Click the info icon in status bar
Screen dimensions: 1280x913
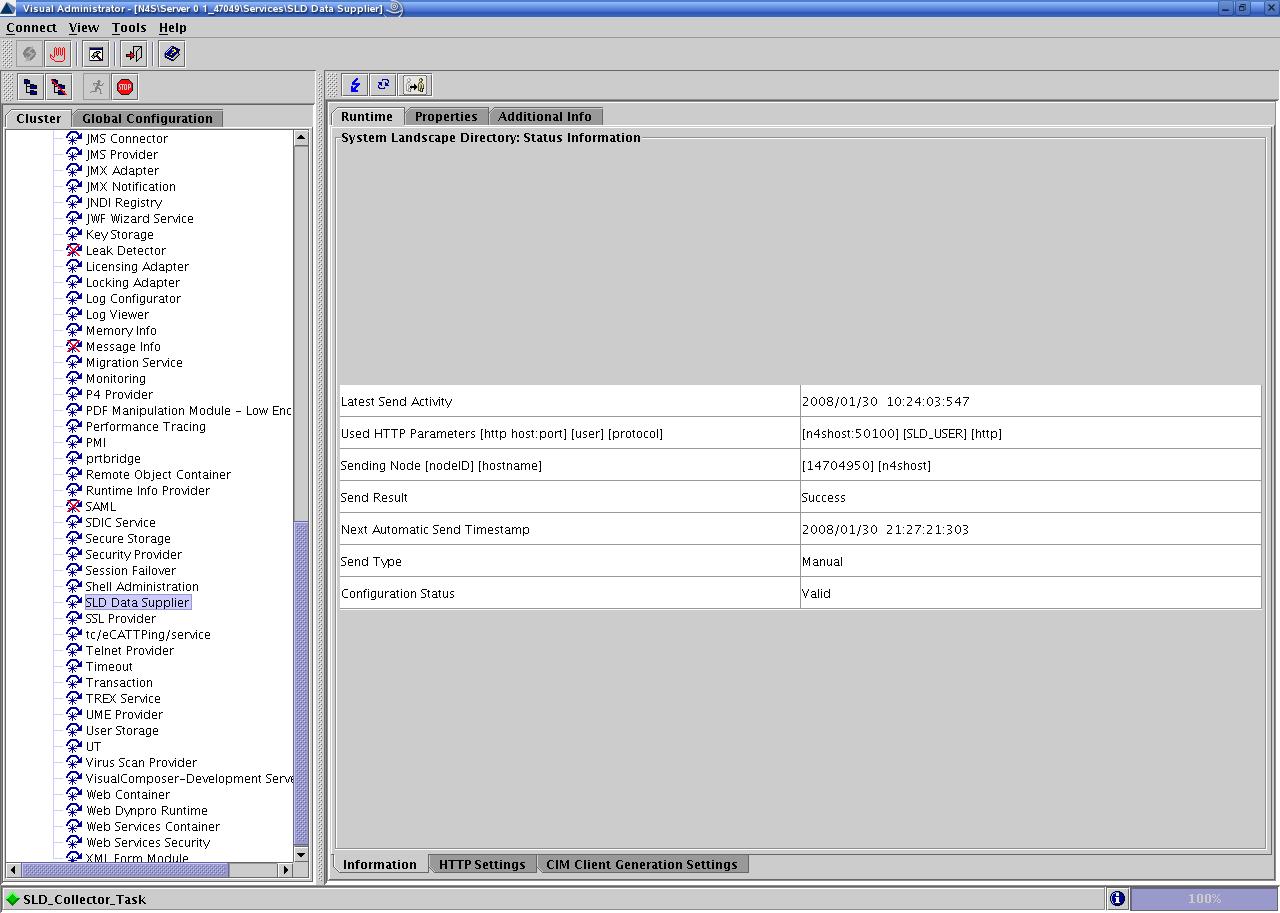(1117, 899)
